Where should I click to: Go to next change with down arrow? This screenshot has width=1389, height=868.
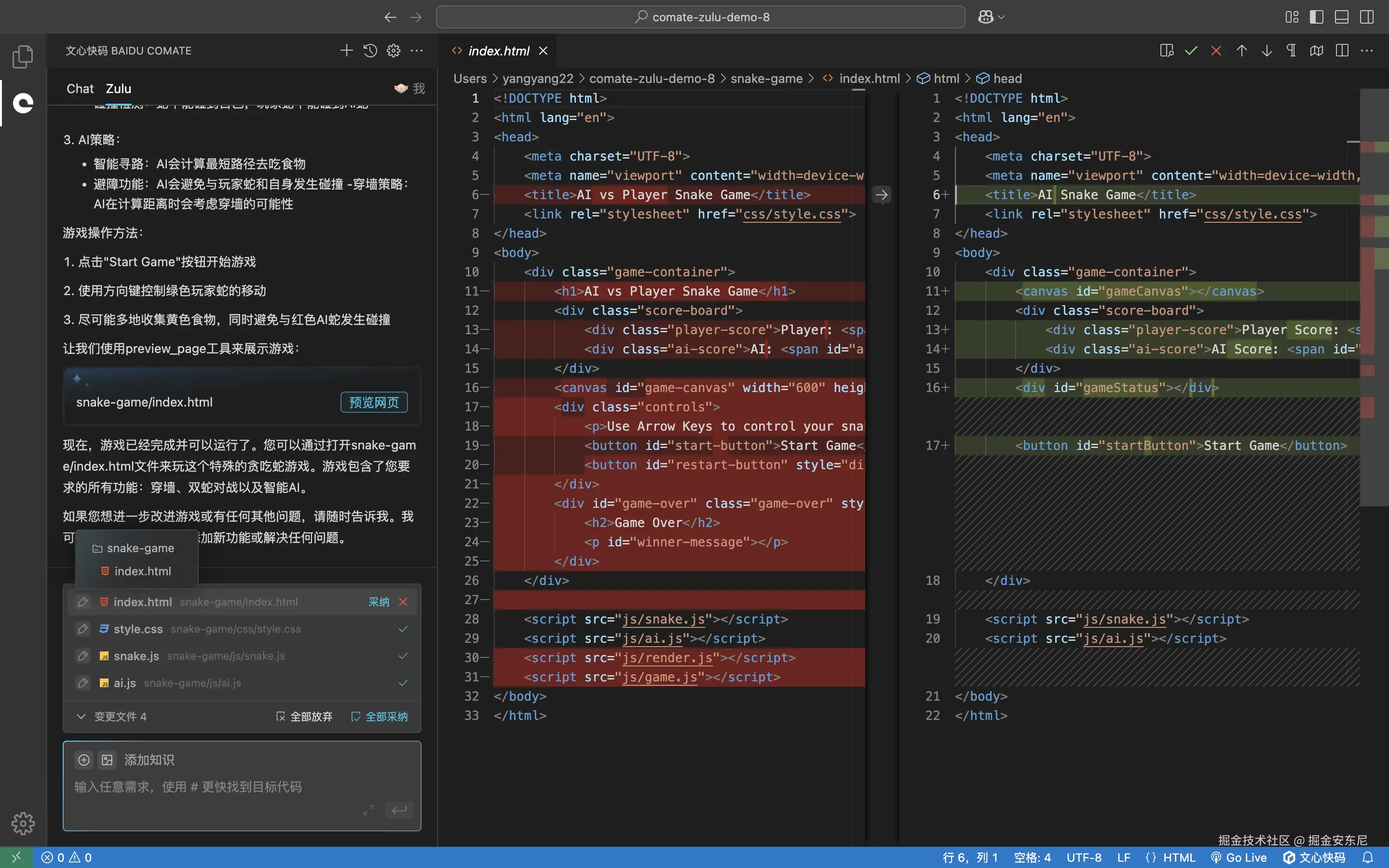1267,51
